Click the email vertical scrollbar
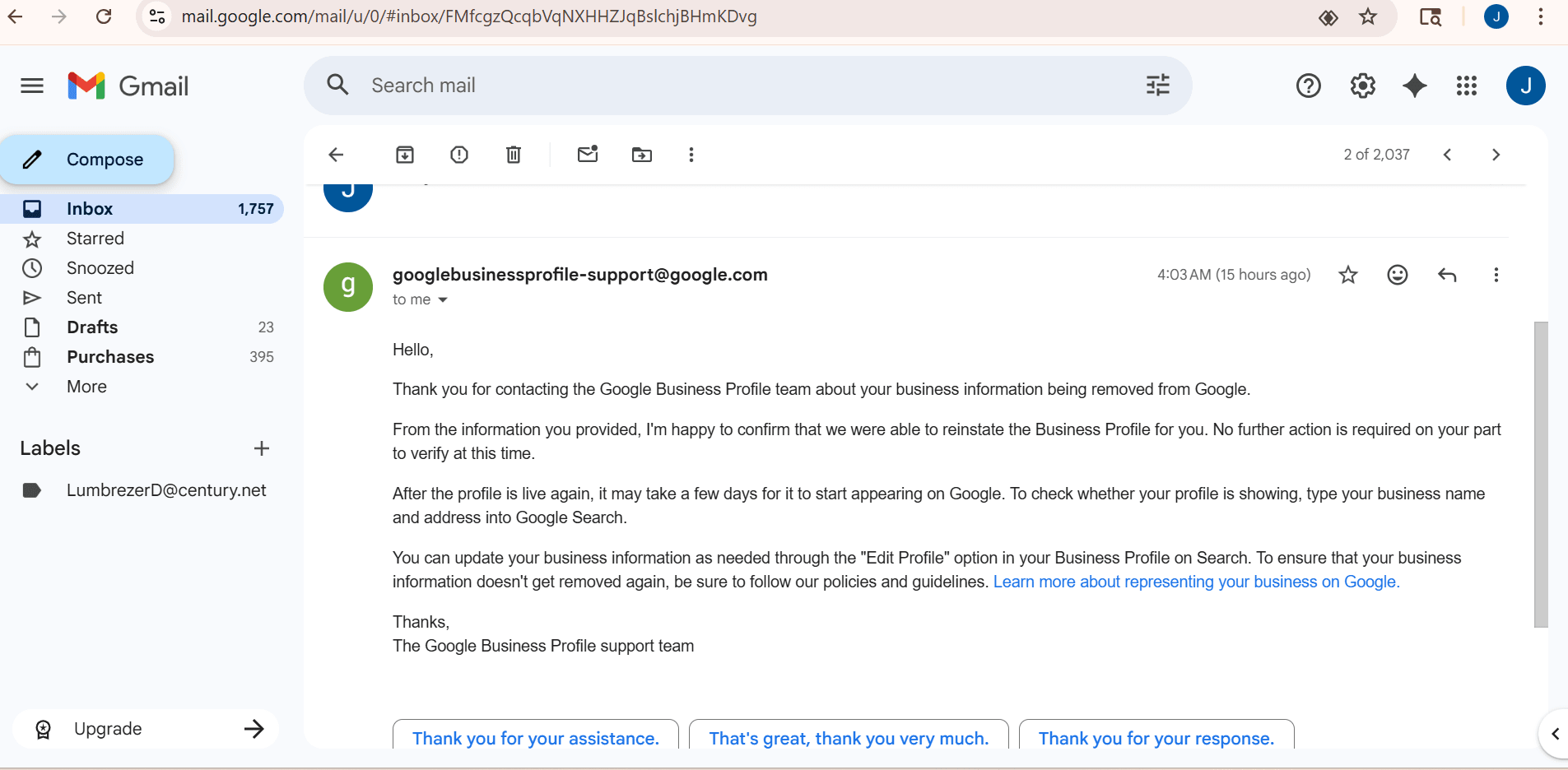The image size is (1568, 770). [x=1541, y=475]
